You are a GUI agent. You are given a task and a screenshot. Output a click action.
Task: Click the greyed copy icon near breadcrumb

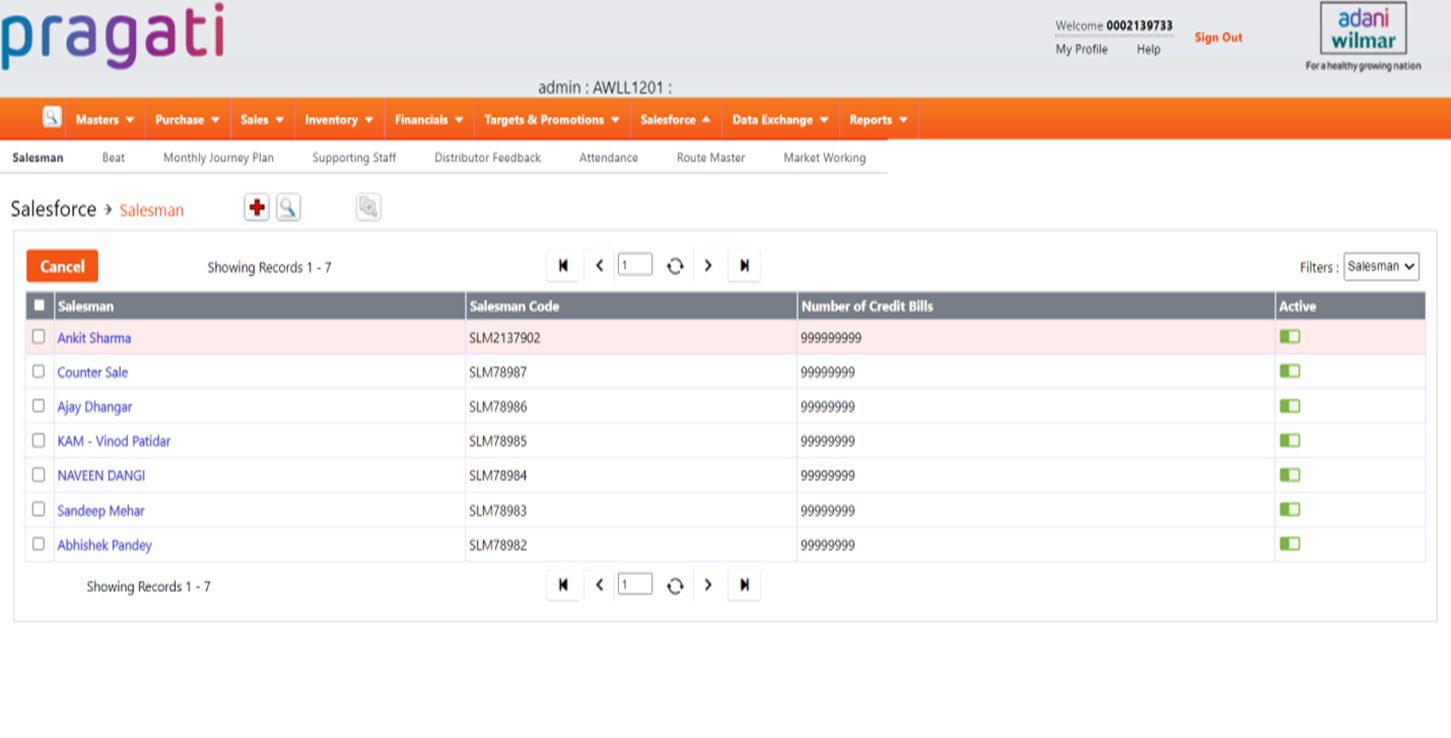368,207
